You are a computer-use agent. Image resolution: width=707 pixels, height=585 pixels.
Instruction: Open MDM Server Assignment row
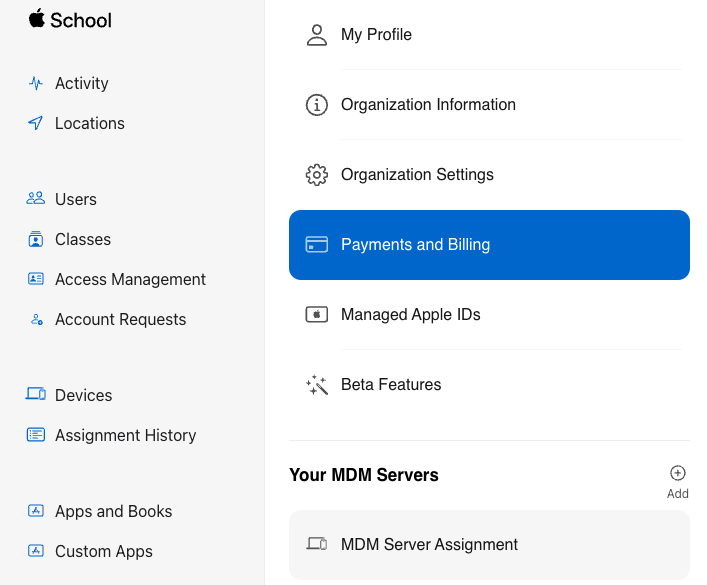click(489, 545)
